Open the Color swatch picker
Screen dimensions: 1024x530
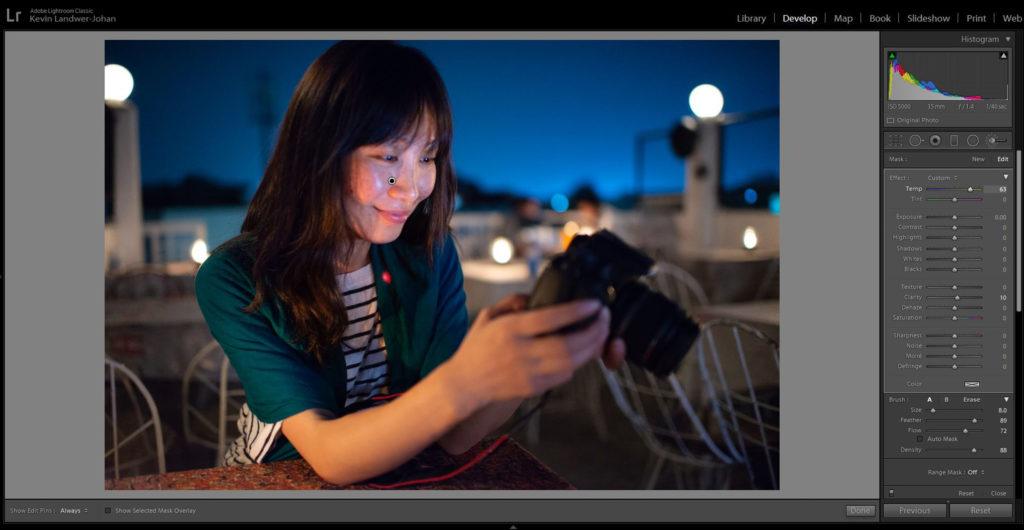[x=971, y=384]
